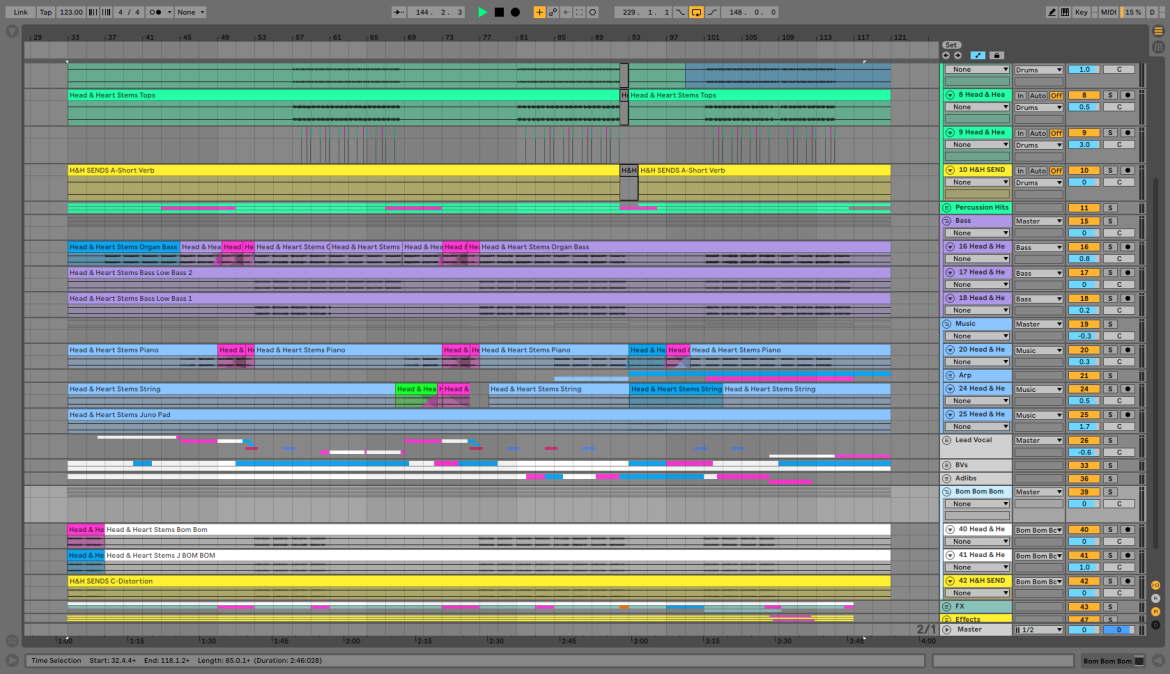
Task: Toggle the Lock Envelopes padlock button
Action: pyautogui.click(x=996, y=55)
